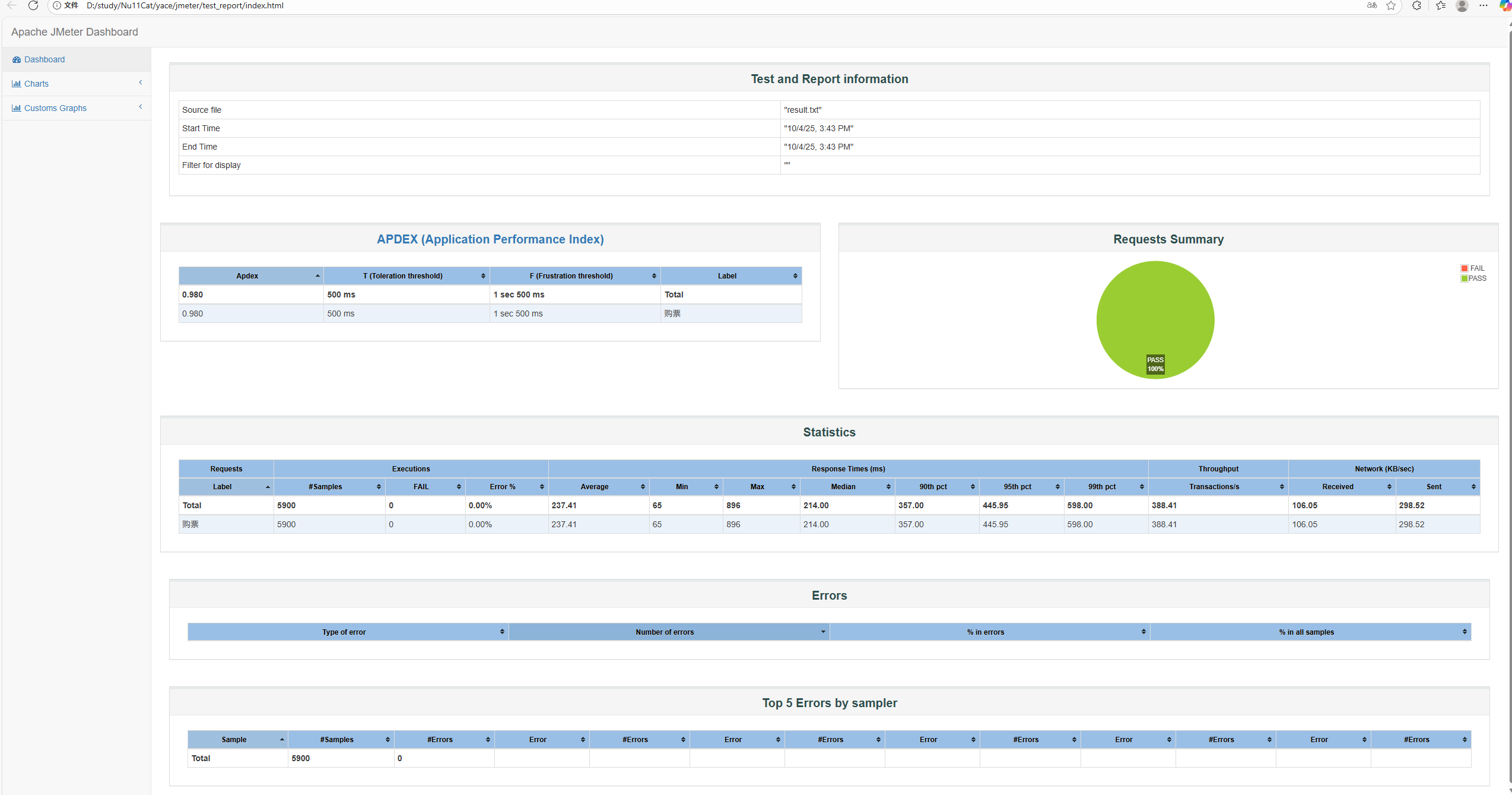Click the browser refresh icon

pyautogui.click(x=33, y=5)
